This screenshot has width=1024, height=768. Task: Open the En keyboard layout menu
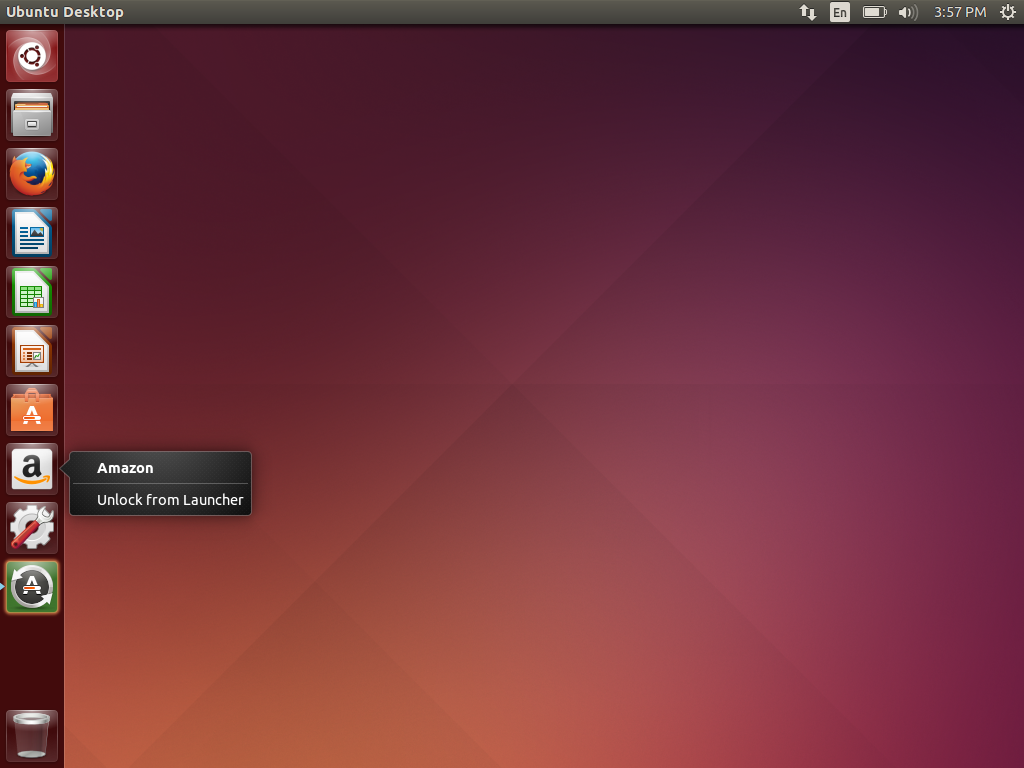pyautogui.click(x=840, y=12)
